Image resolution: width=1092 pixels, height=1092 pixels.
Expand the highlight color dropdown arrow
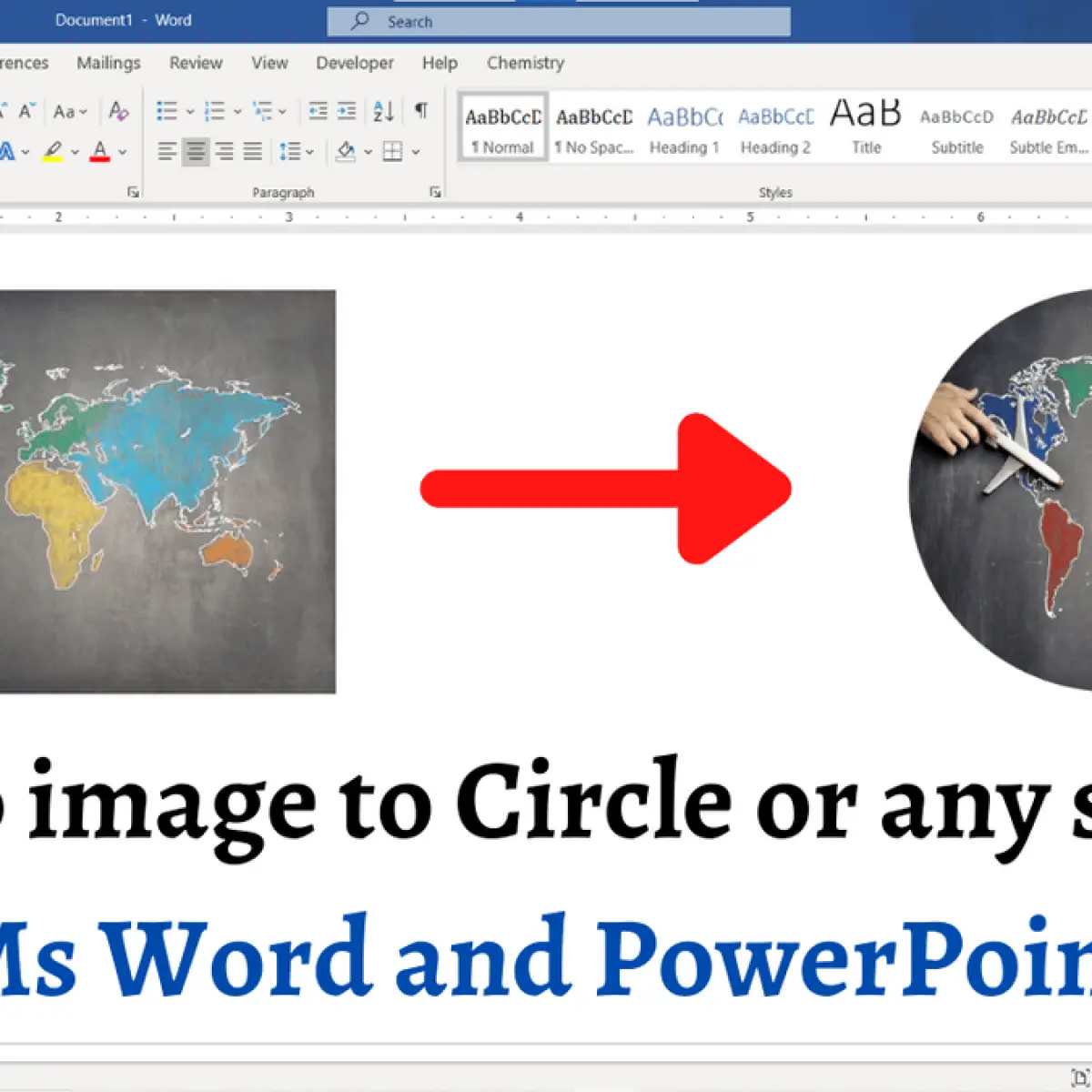(x=75, y=151)
